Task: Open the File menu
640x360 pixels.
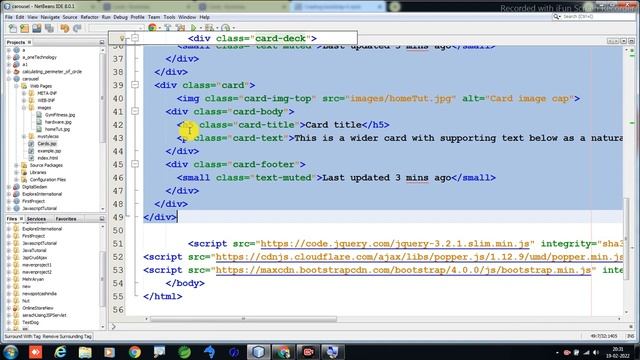Action: [9, 17]
